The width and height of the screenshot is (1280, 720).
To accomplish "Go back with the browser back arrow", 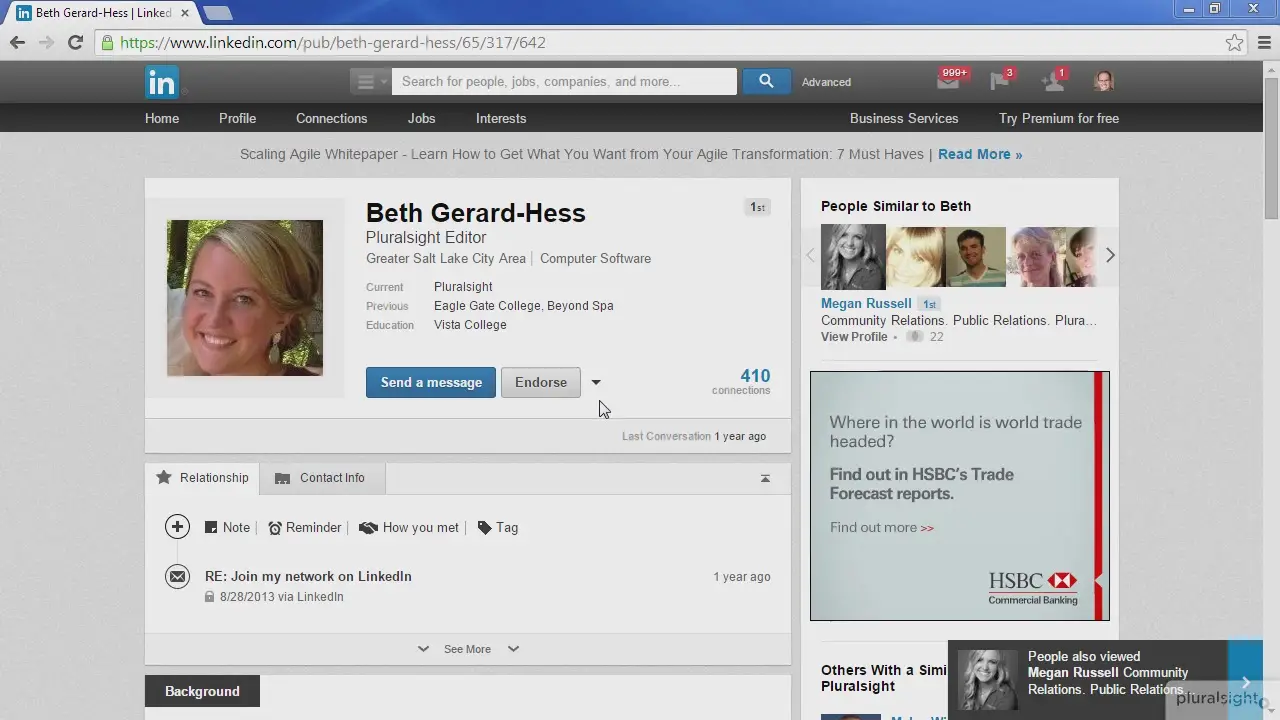I will click(17, 43).
